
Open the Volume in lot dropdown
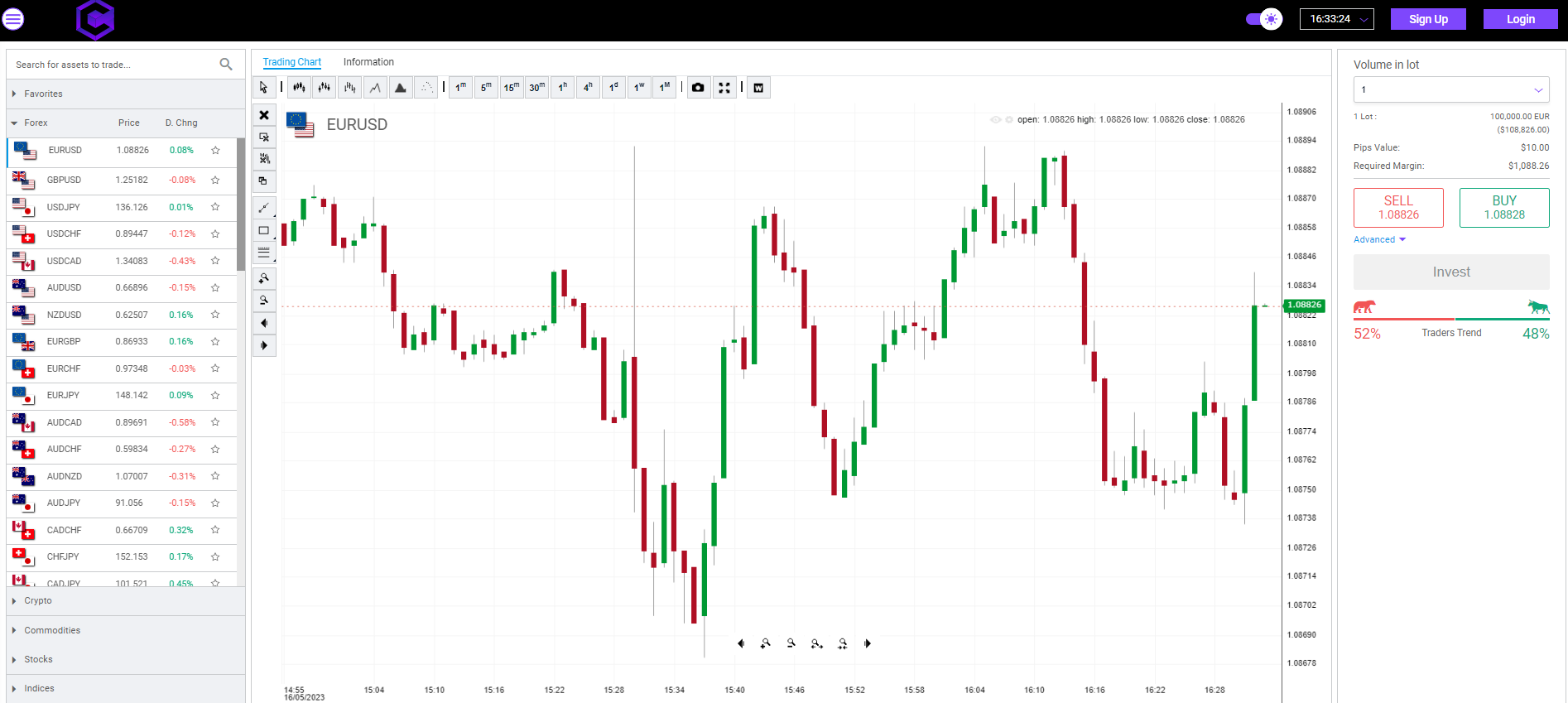click(1450, 89)
